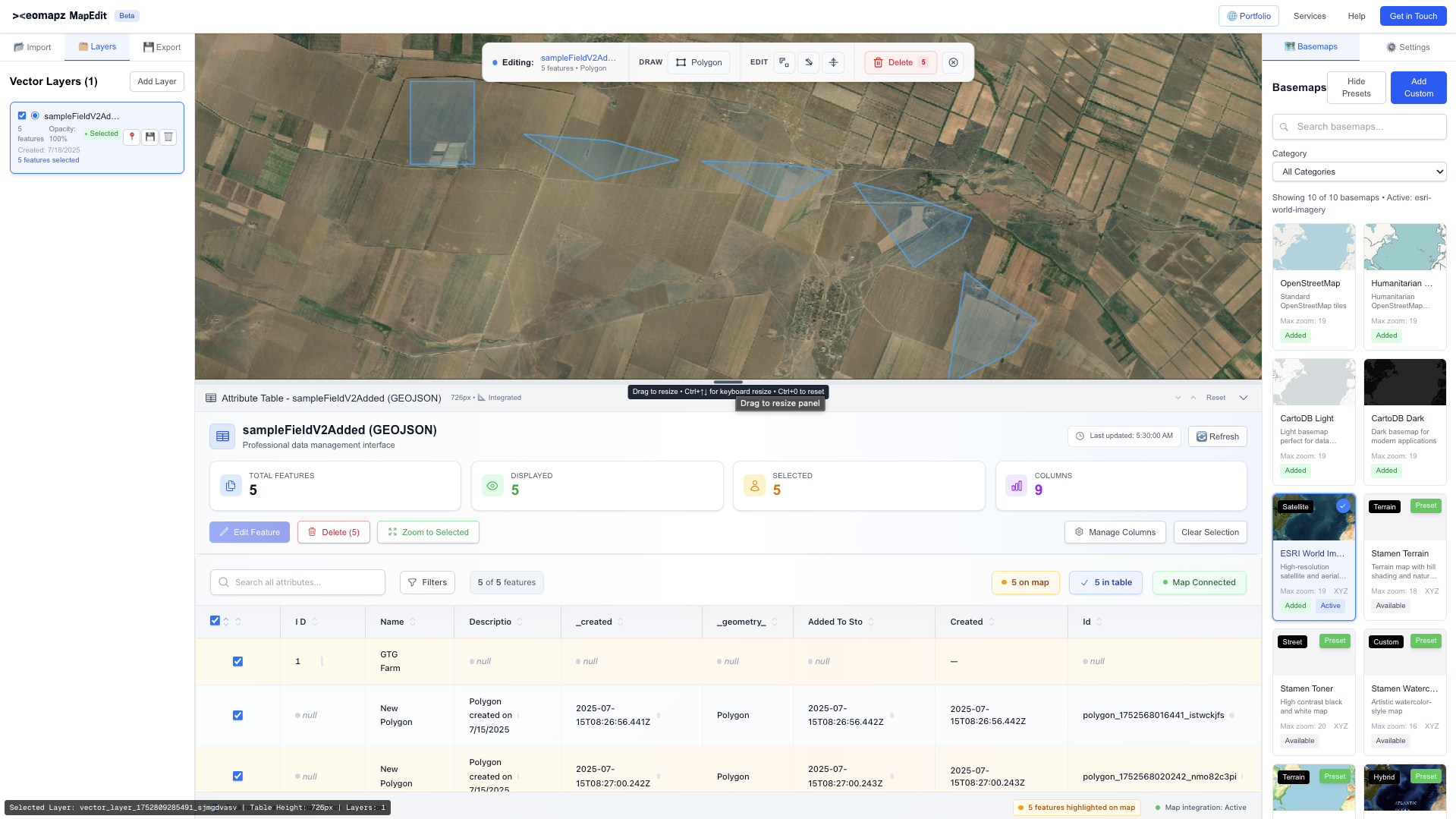Open the Services menu

(1310, 16)
